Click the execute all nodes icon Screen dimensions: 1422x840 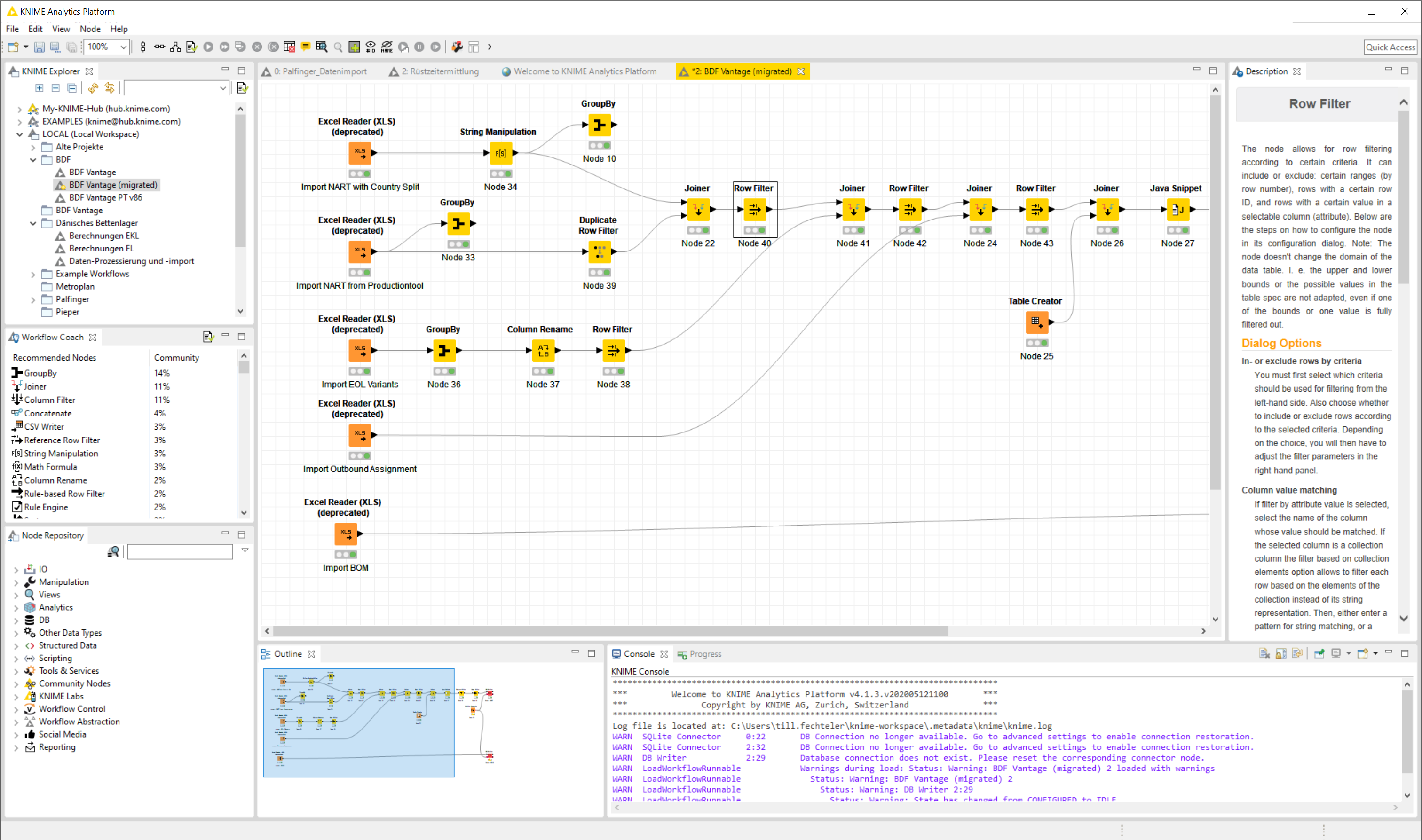225,47
